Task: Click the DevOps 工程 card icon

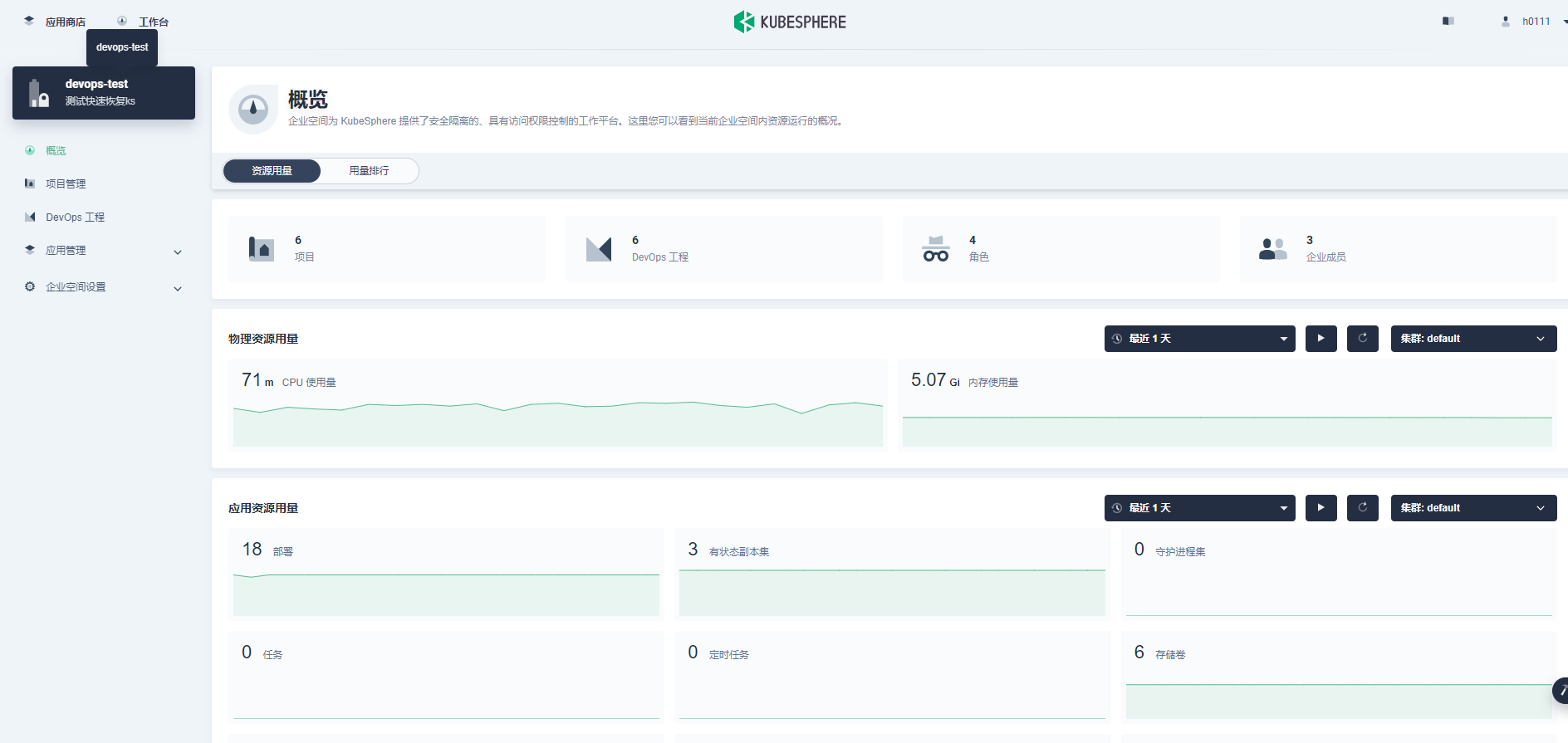Action: coord(599,248)
